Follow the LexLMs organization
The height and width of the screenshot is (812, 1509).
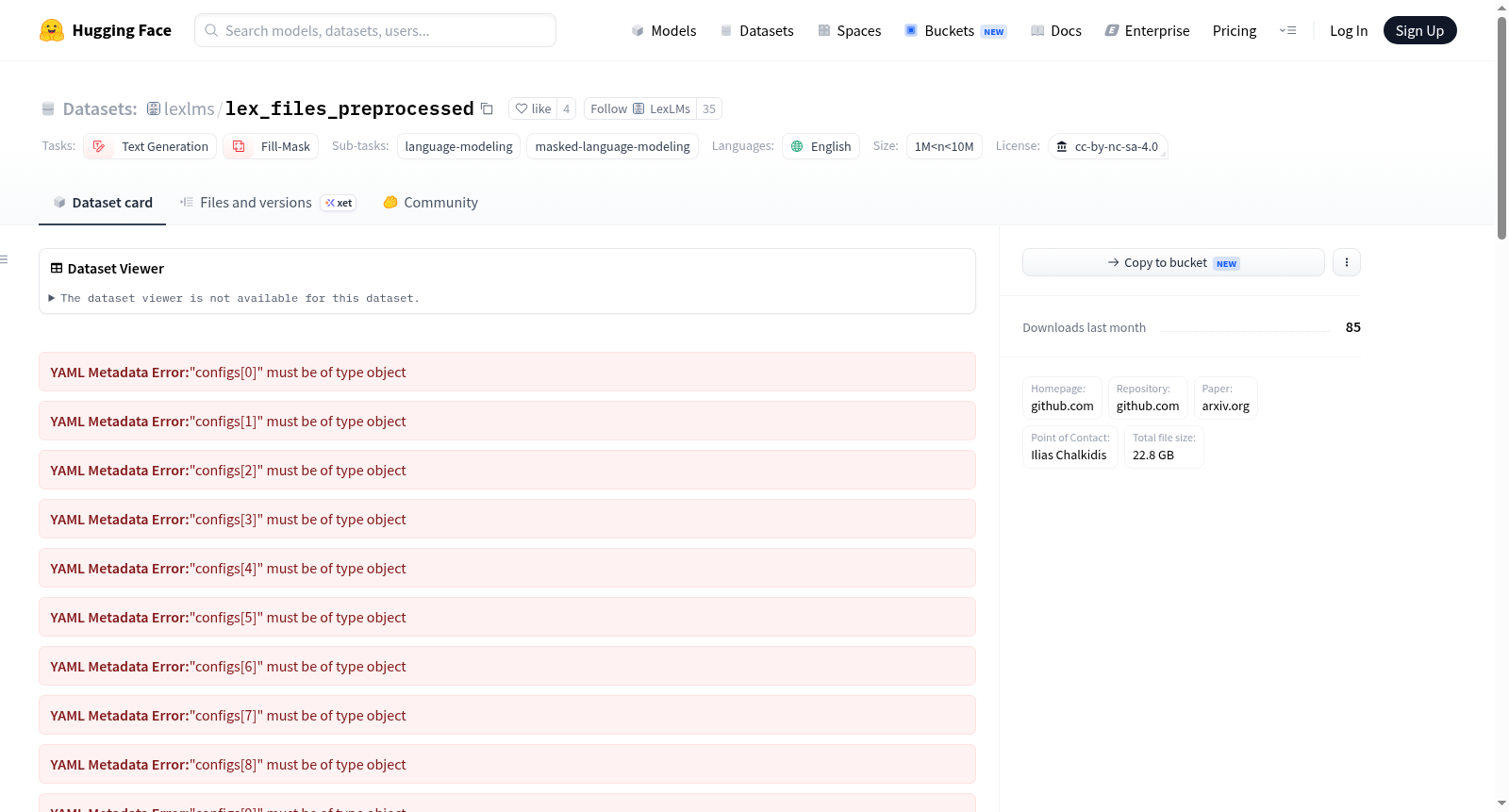coord(640,108)
